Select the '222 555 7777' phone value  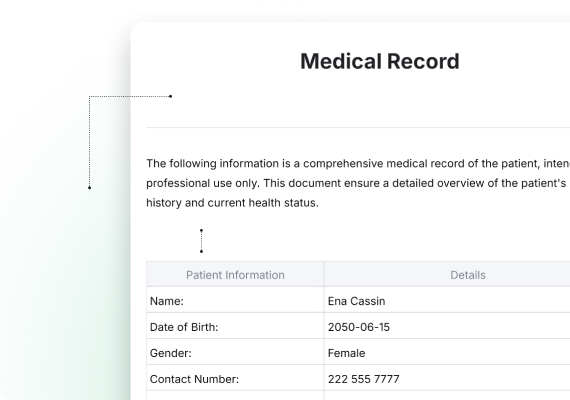pos(364,379)
